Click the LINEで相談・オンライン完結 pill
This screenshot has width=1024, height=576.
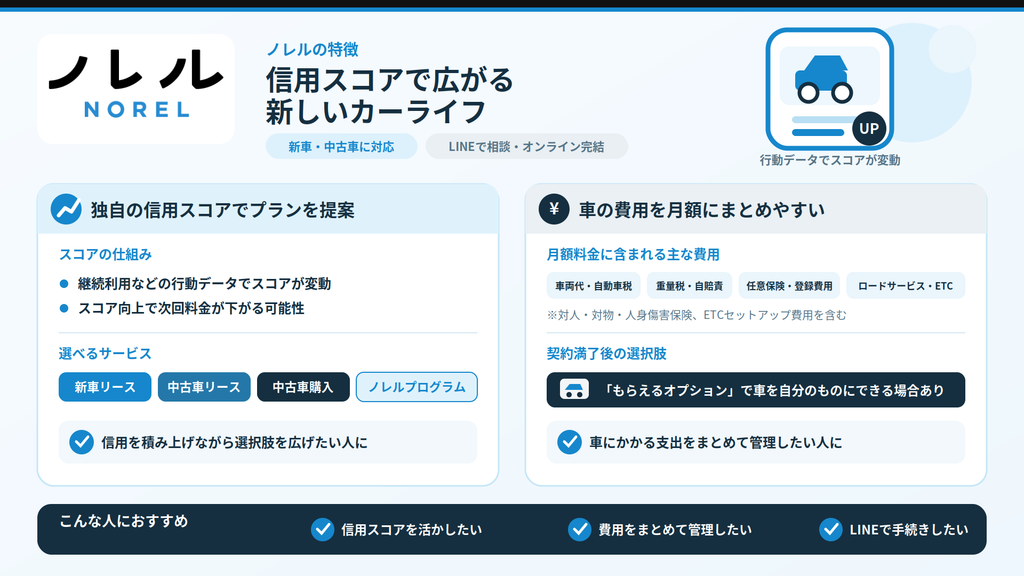pyautogui.click(x=526, y=146)
